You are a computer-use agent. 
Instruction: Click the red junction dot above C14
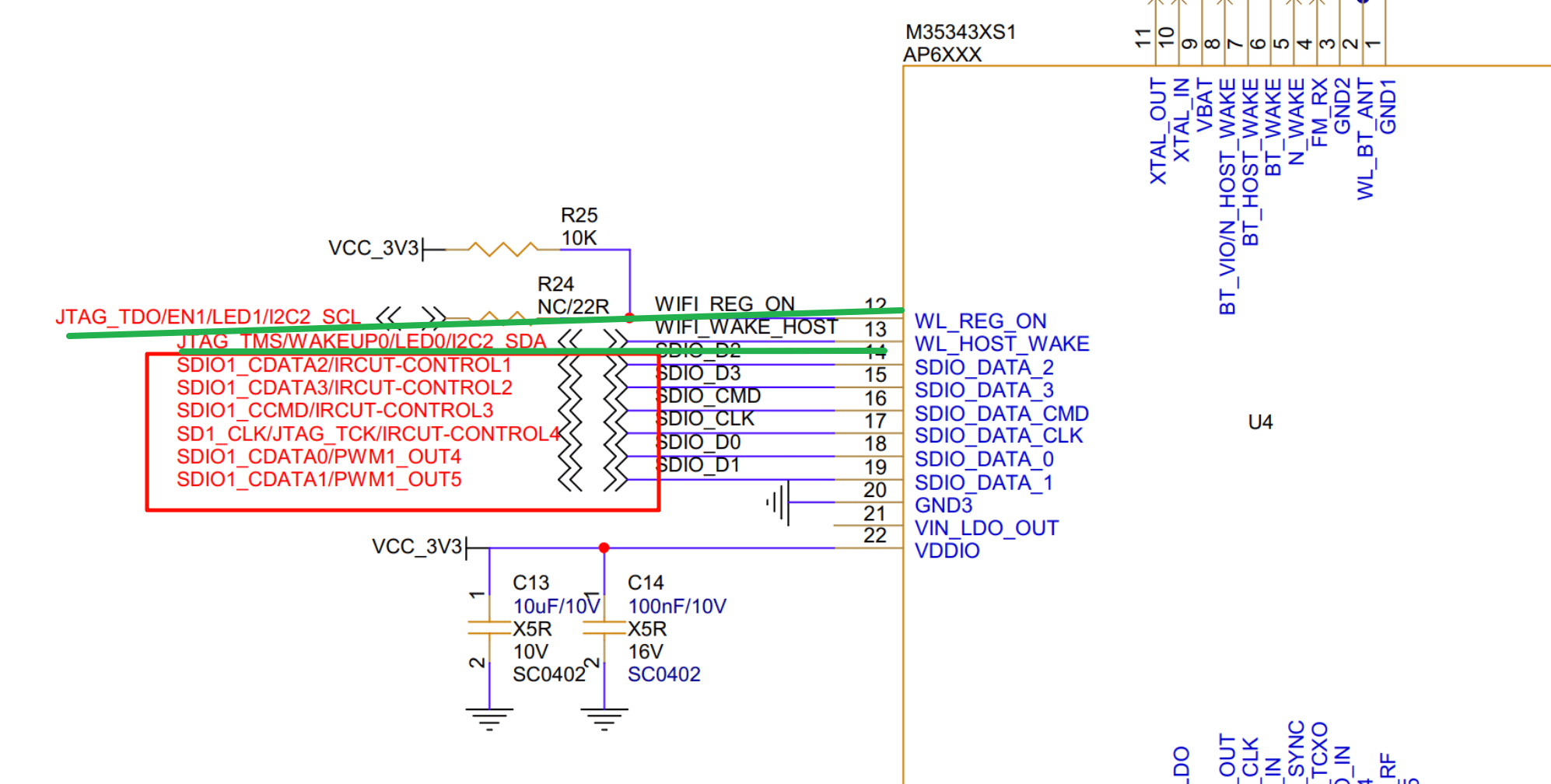(604, 548)
